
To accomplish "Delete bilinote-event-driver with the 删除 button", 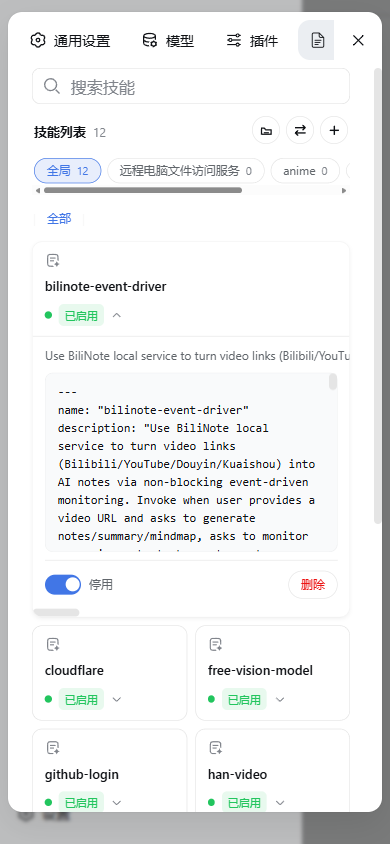I will coord(313,585).
